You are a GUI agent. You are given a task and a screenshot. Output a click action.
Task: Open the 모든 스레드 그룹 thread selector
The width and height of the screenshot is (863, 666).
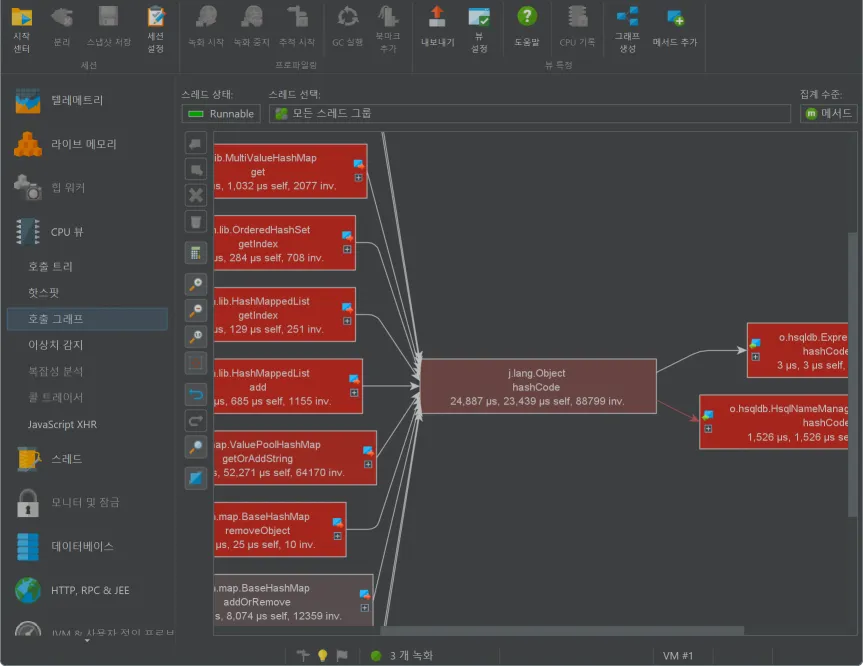point(529,113)
